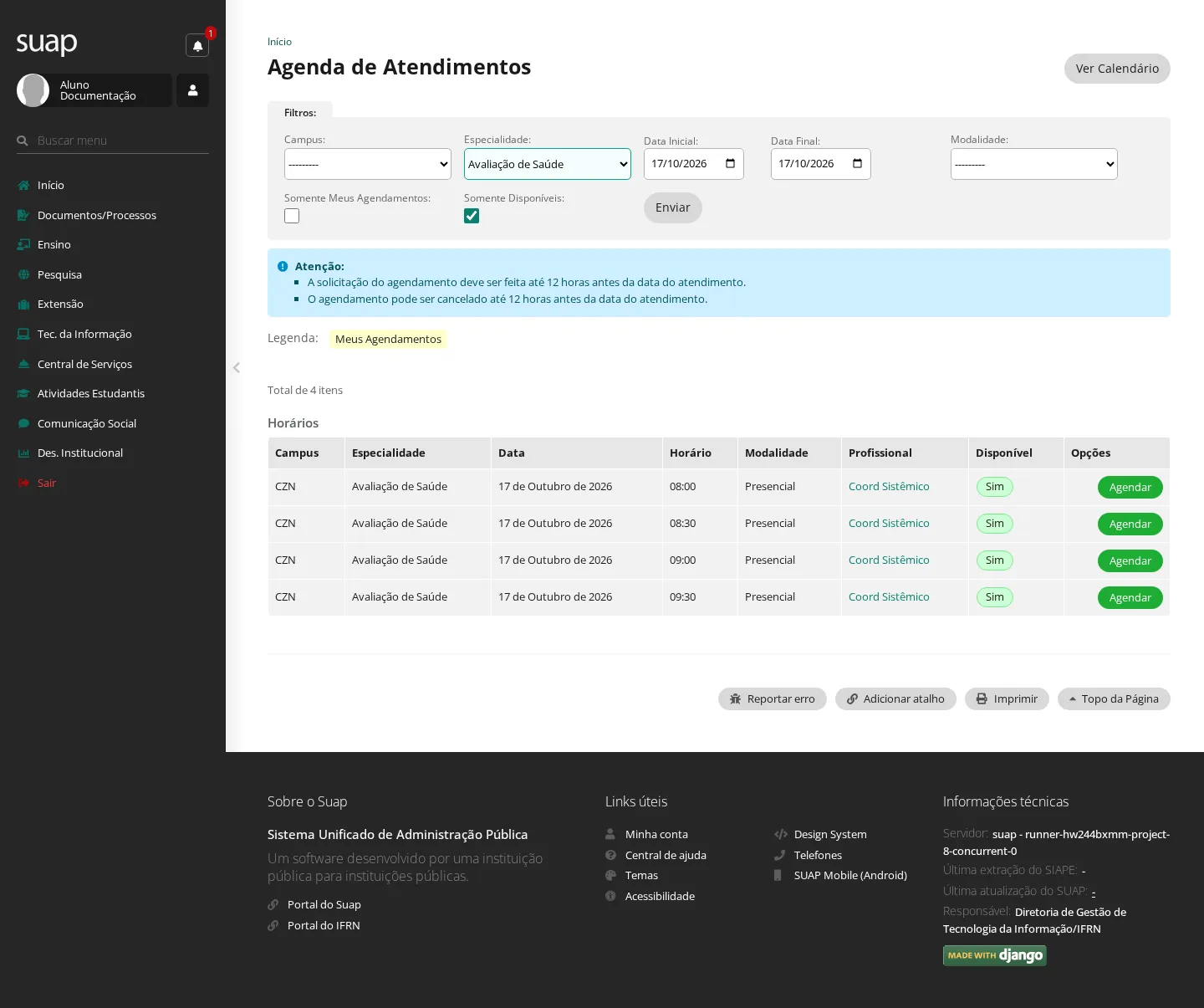Open the Campus dropdown
The width and height of the screenshot is (1204, 1008).
[x=368, y=164]
